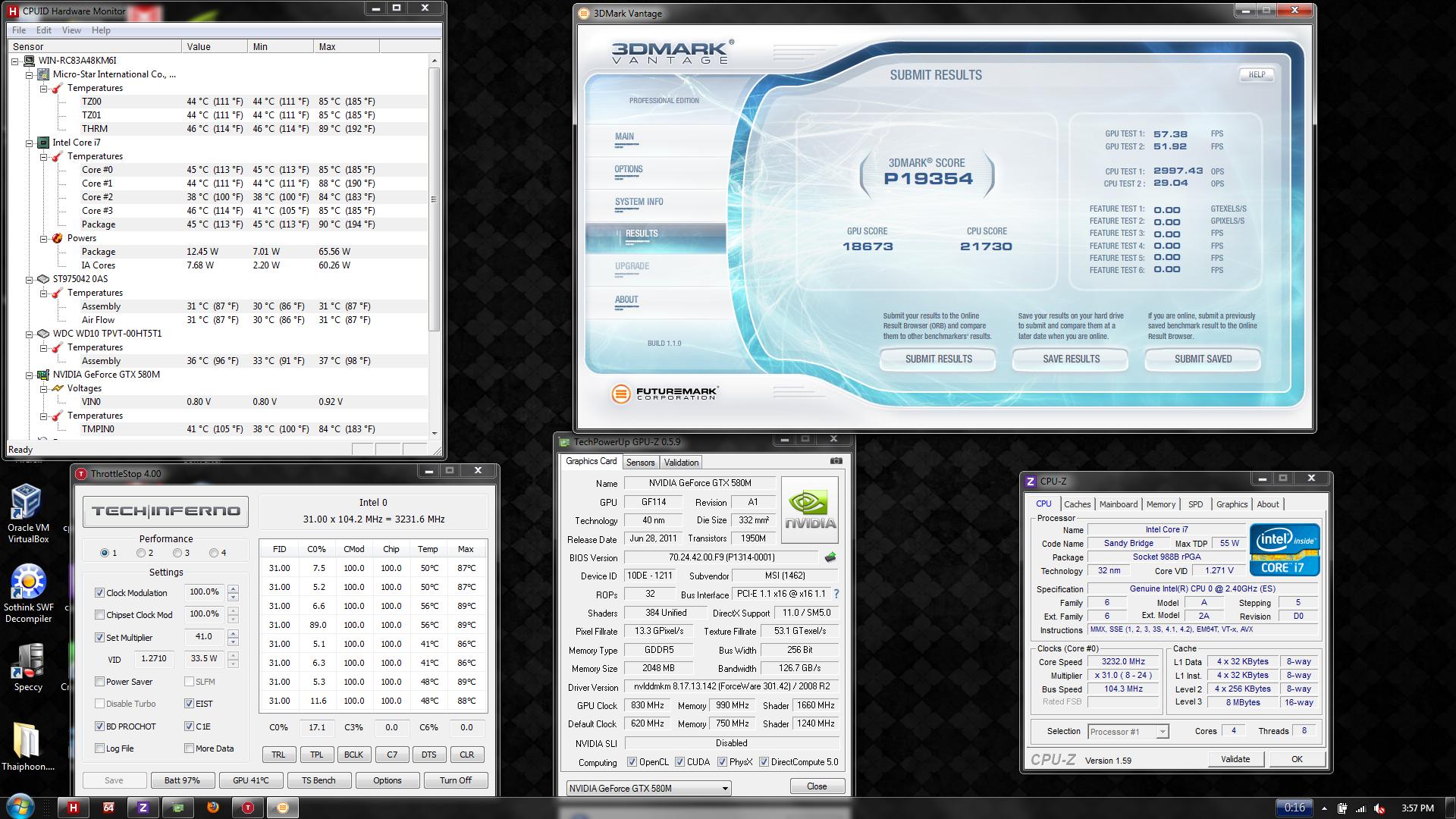Screen dimensions: 1456x819
Task: Open the Windows Start orb
Action: click(x=20, y=807)
